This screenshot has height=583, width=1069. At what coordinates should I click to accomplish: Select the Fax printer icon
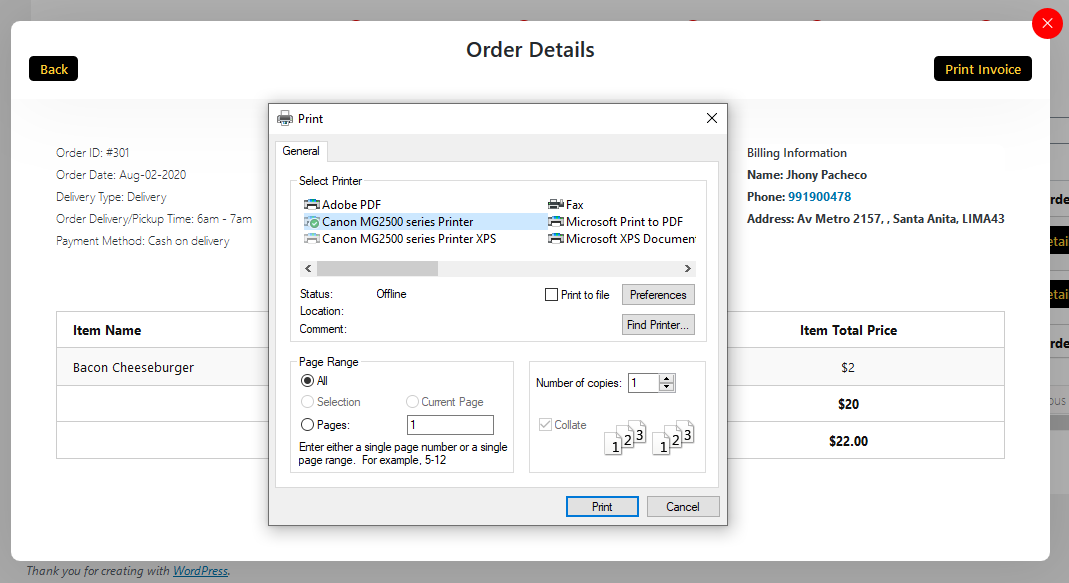[556, 205]
